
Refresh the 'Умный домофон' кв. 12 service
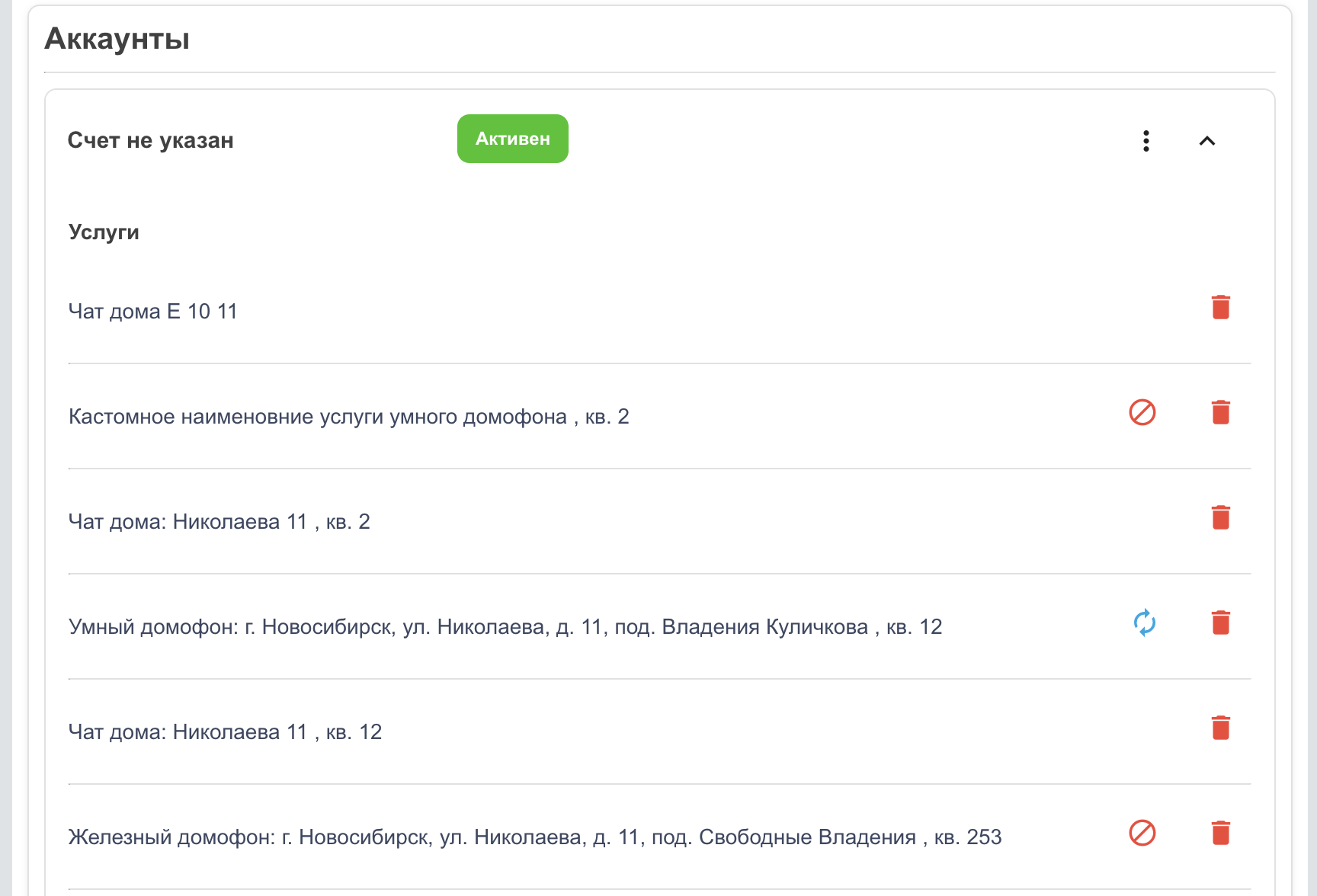1144,622
